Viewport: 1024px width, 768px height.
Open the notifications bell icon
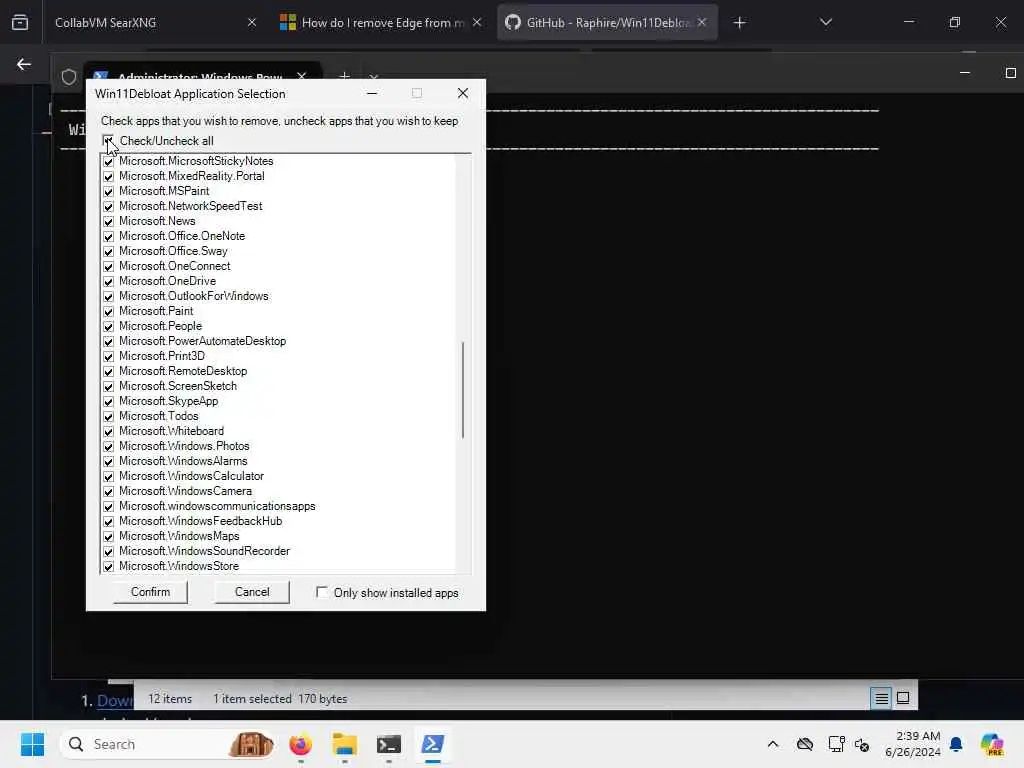coord(956,744)
